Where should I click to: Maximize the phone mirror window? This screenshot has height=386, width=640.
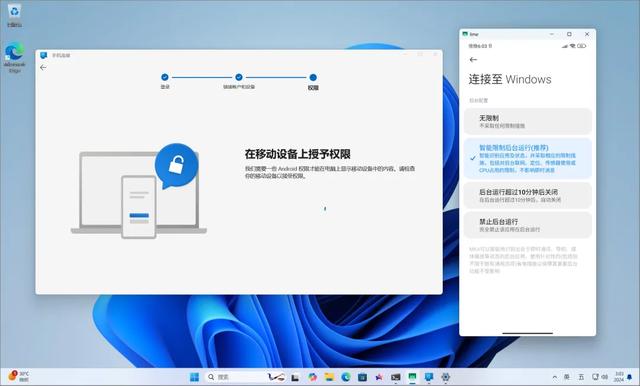tap(569, 34)
